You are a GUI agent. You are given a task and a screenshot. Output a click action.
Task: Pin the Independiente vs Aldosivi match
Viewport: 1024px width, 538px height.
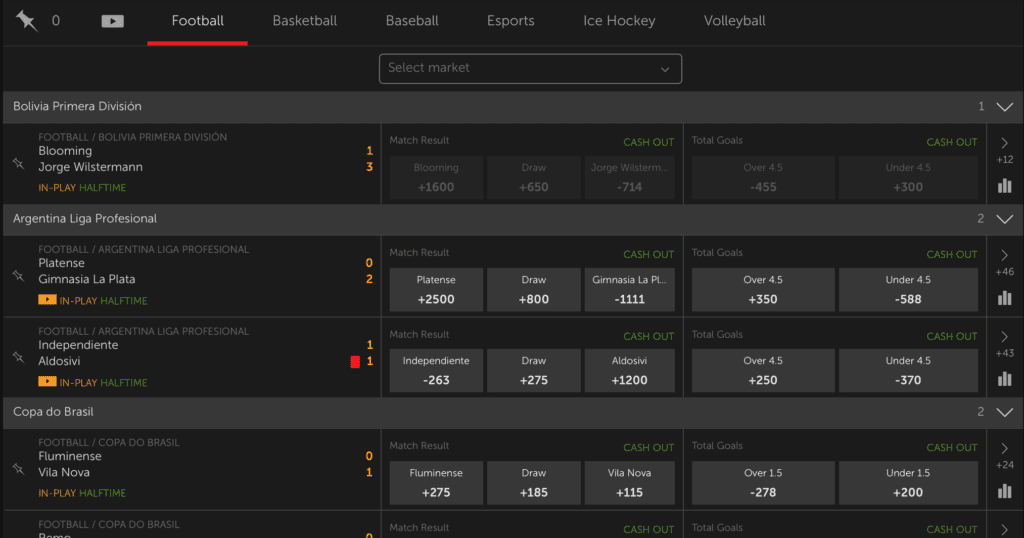click(x=18, y=357)
